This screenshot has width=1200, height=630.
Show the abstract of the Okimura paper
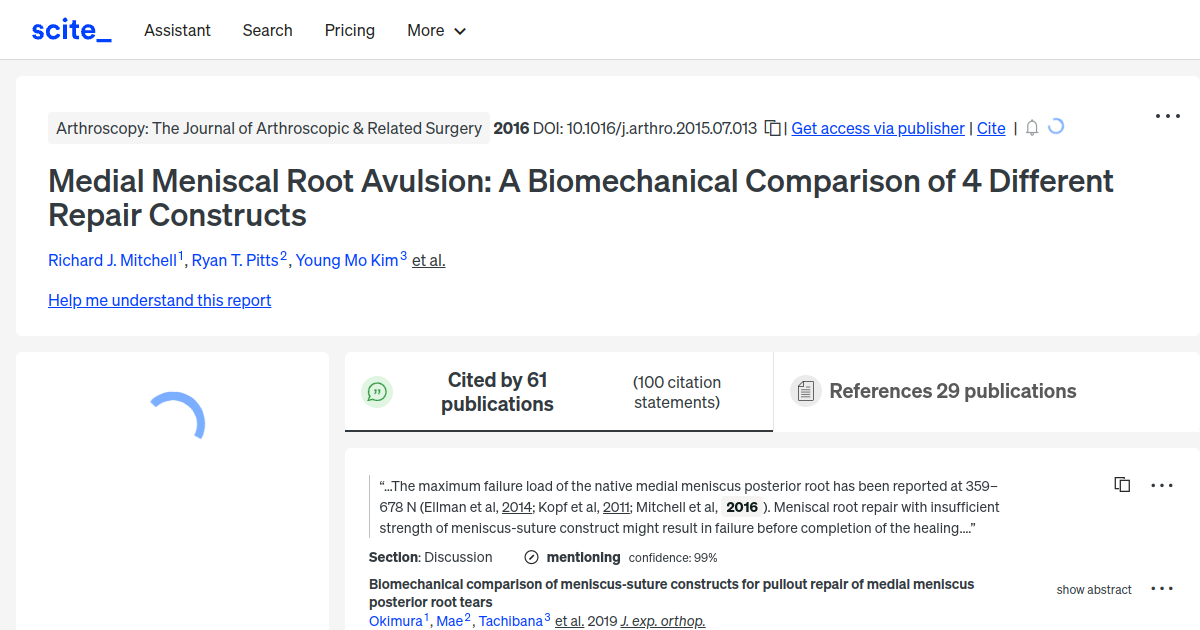[1093, 590]
